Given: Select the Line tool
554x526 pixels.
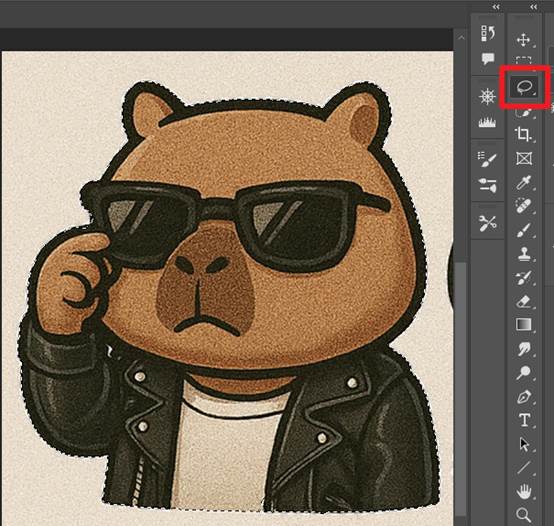Looking at the screenshot, I should [x=524, y=467].
